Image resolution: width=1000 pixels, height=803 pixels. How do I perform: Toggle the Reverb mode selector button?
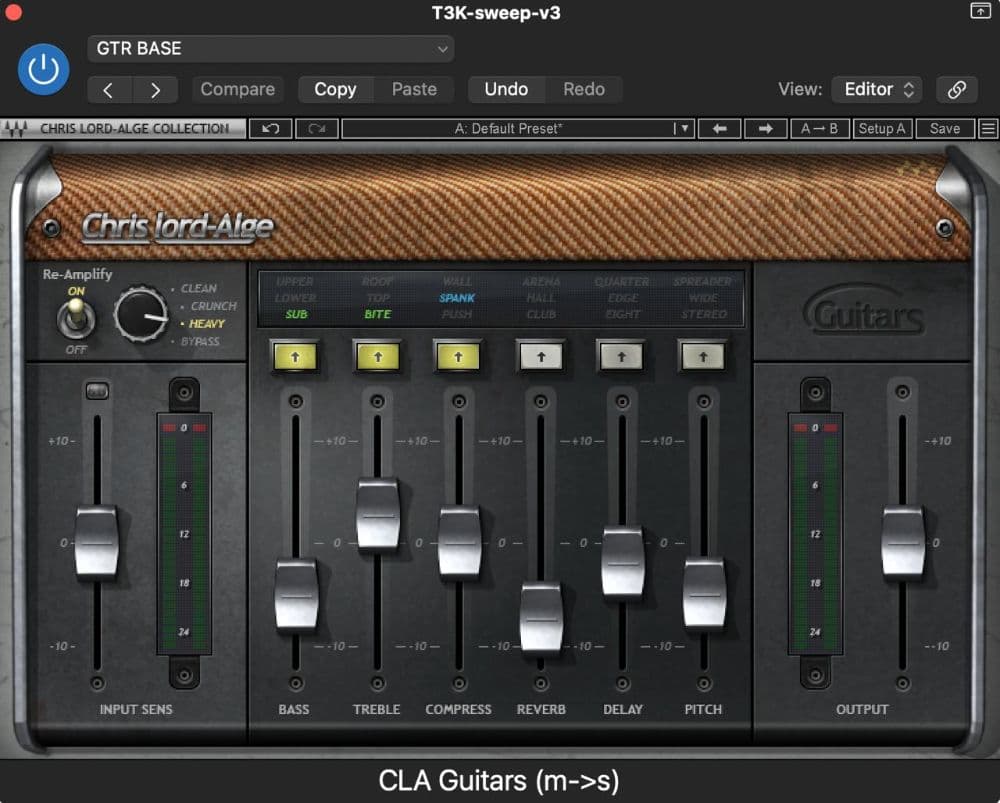click(x=541, y=357)
